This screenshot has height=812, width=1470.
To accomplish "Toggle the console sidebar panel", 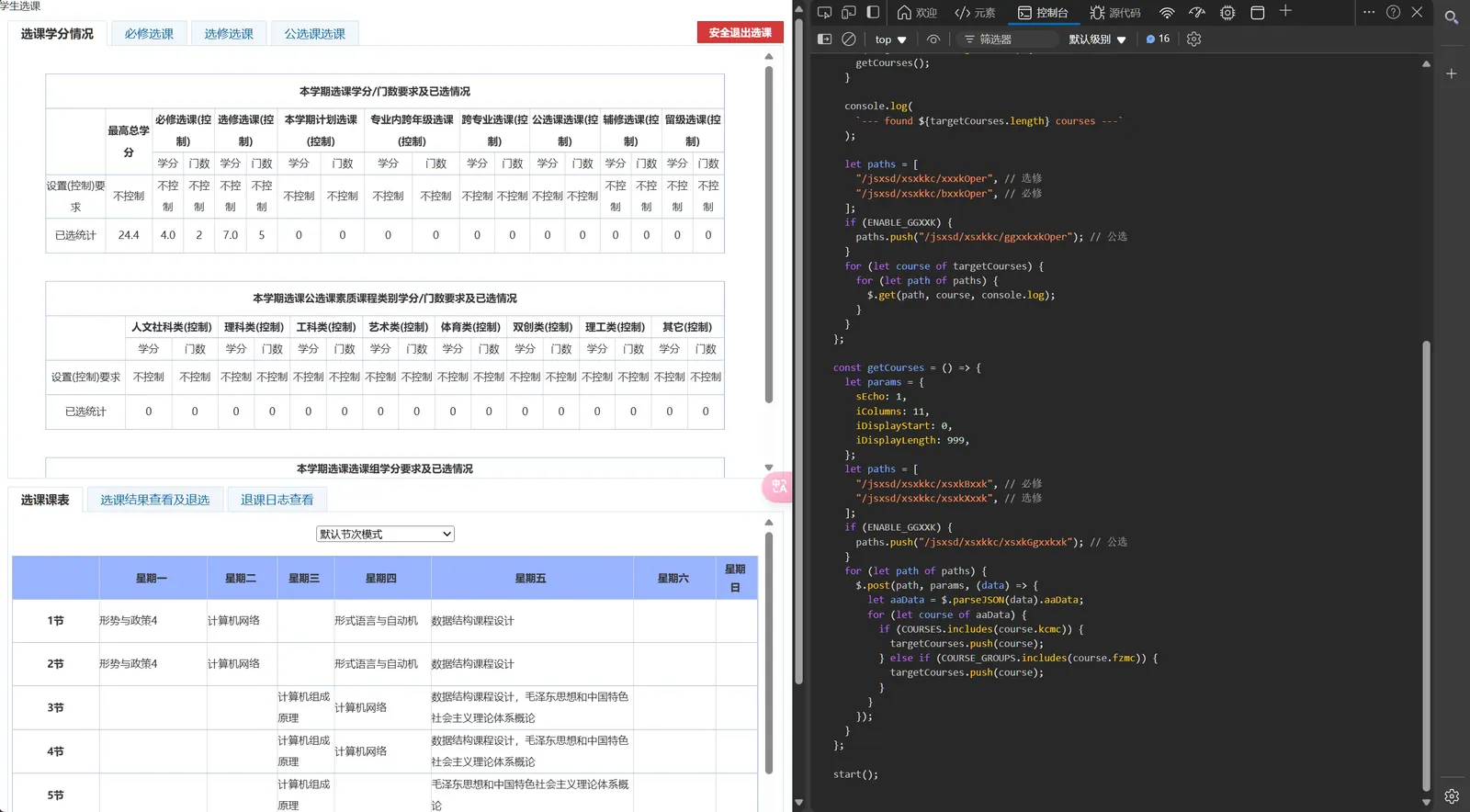I will (824, 39).
